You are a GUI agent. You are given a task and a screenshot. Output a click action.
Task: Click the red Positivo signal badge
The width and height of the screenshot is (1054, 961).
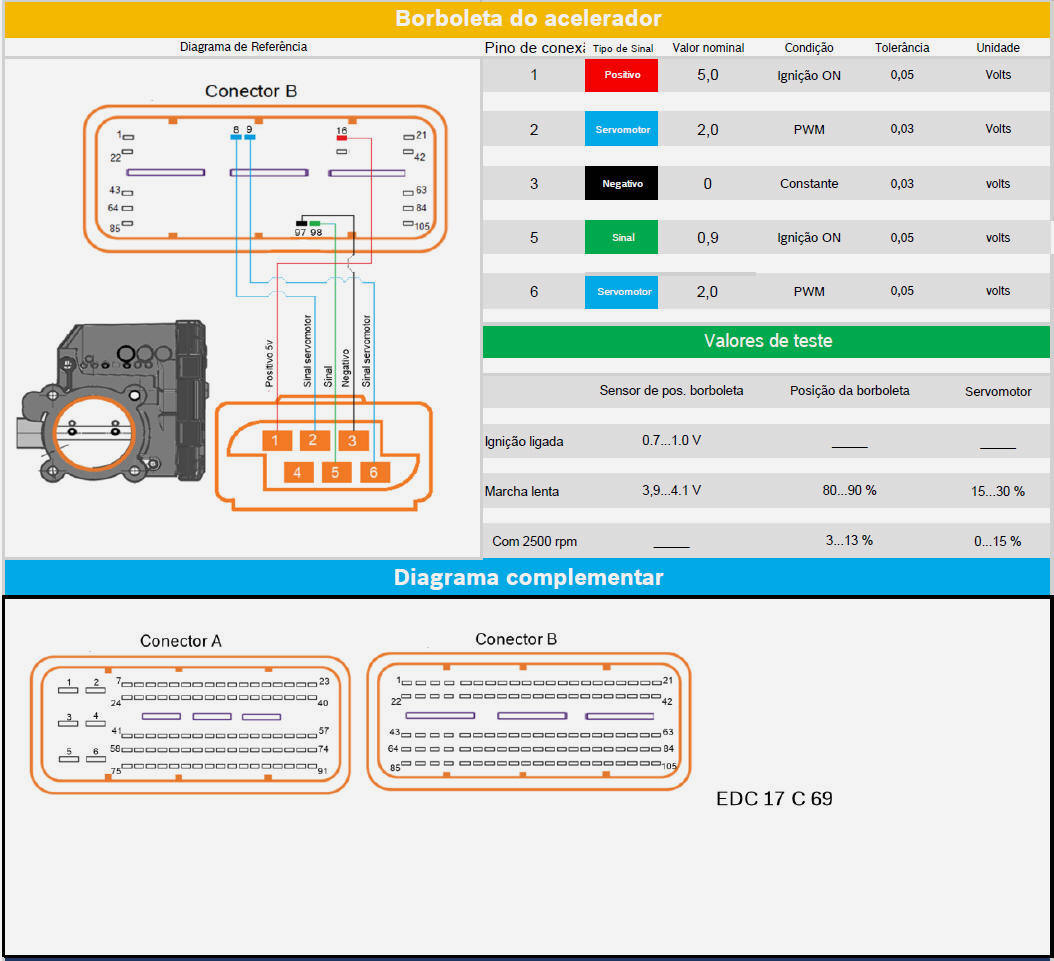point(621,75)
